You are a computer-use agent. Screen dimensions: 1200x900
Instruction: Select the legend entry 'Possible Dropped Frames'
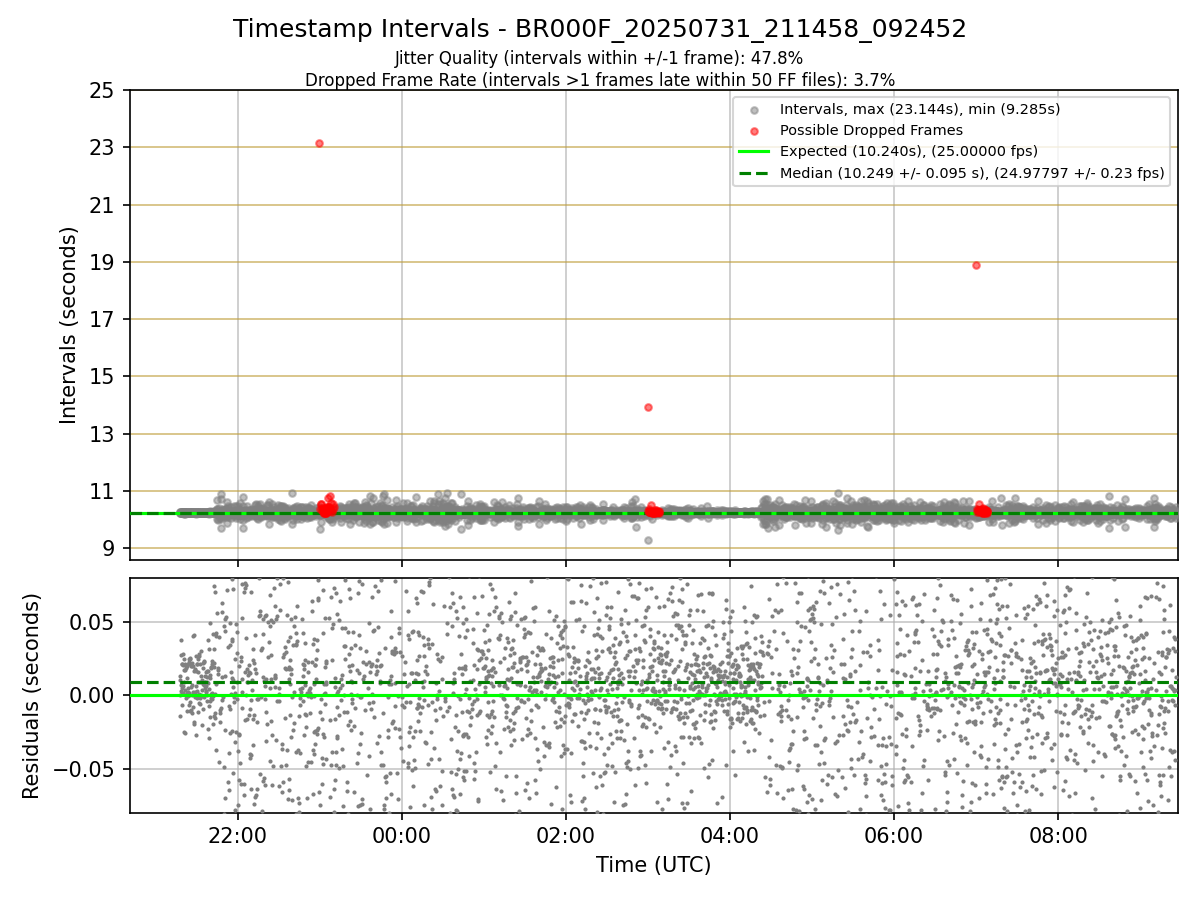coord(871,130)
